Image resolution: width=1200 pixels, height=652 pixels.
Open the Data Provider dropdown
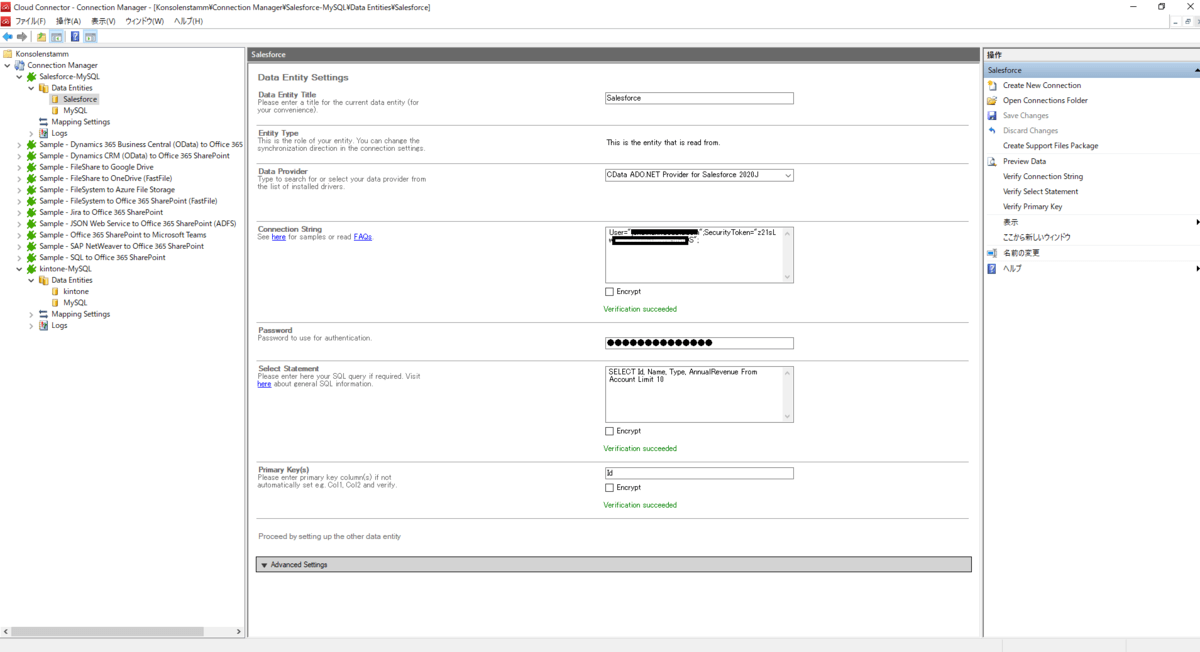(x=788, y=175)
